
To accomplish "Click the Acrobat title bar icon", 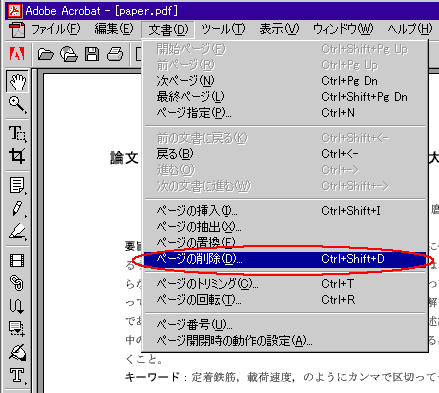I will (15, 11).
